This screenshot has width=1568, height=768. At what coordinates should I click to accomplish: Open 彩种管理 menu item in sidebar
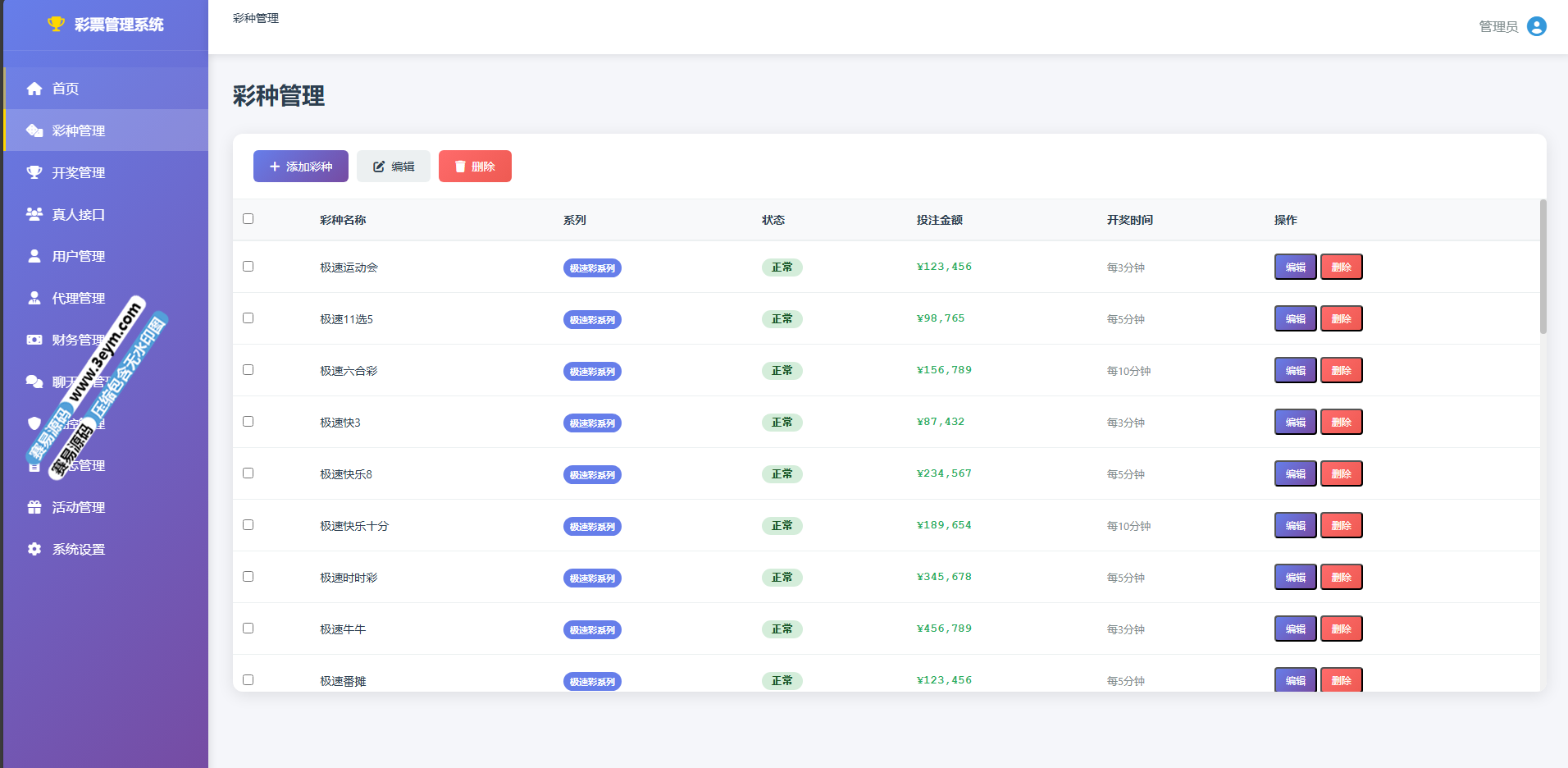click(79, 130)
